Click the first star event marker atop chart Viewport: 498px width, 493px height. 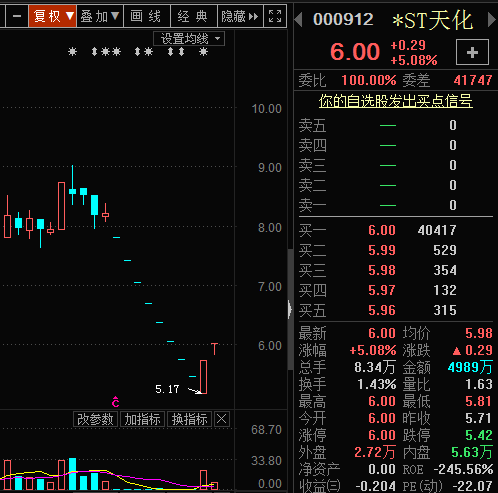click(x=72, y=52)
